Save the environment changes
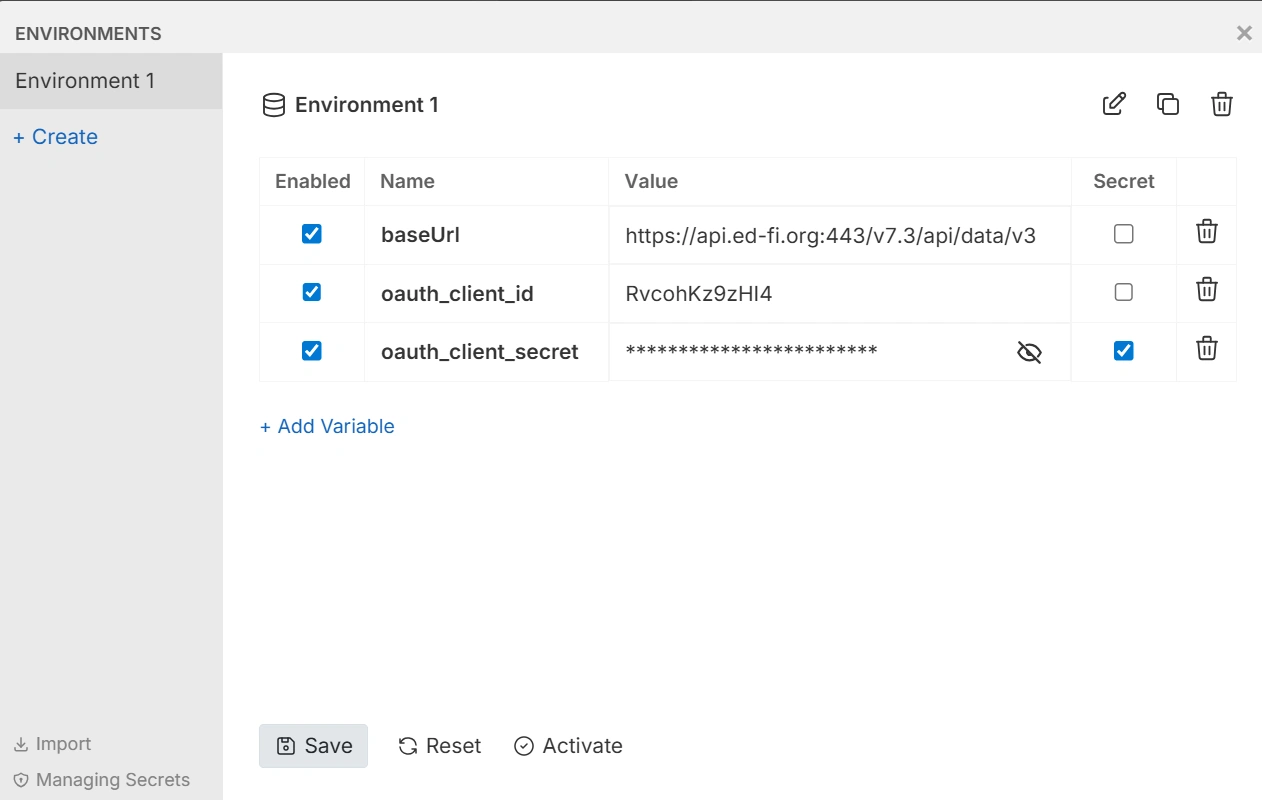 click(x=313, y=745)
